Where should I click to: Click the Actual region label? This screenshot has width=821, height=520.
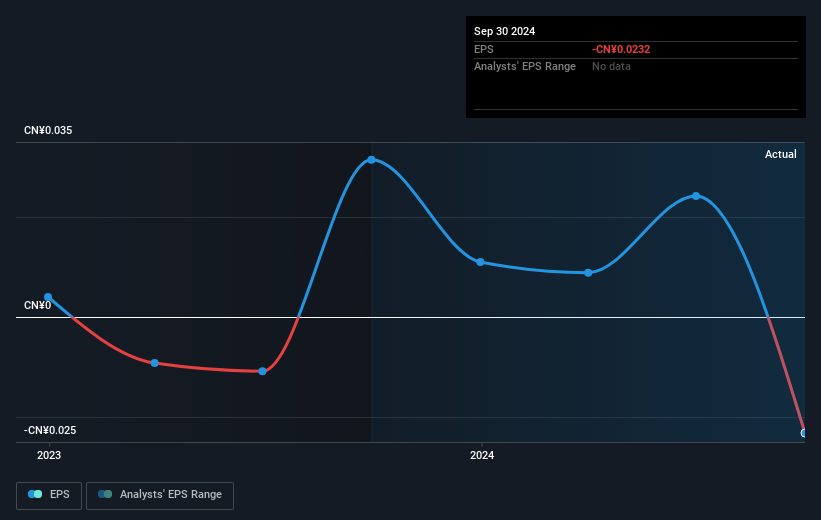(781, 154)
